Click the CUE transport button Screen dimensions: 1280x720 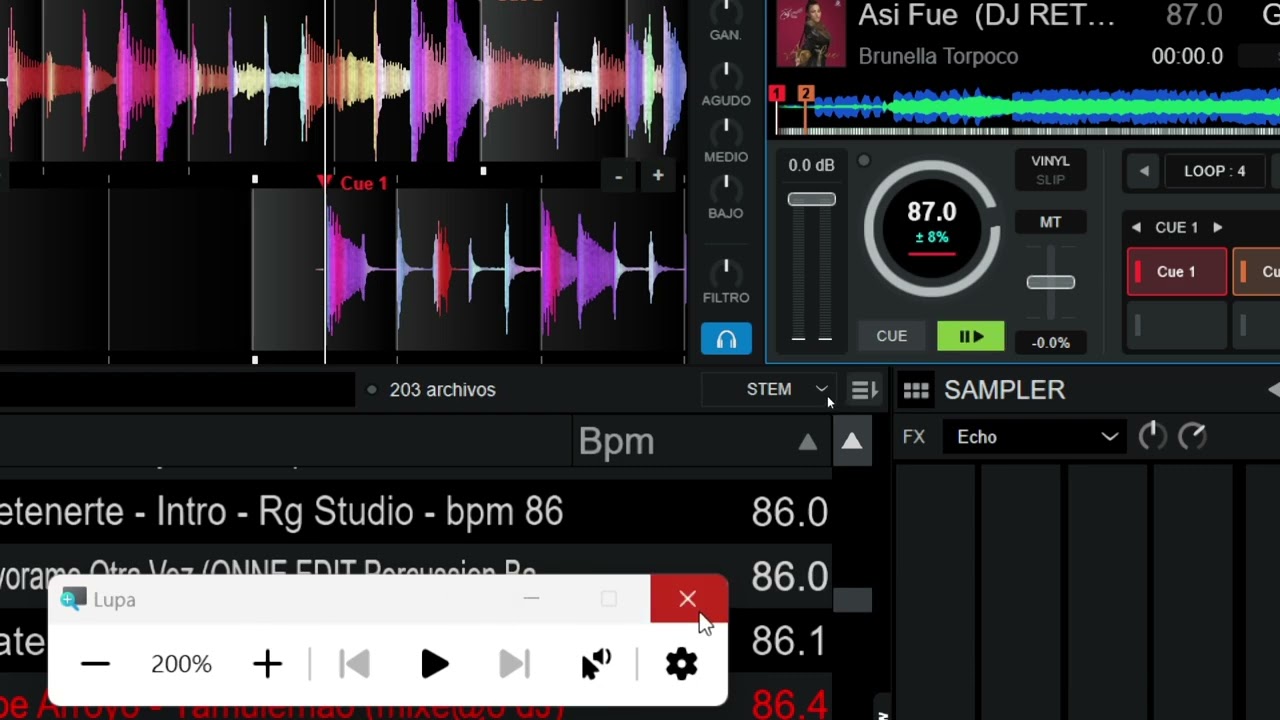891,336
